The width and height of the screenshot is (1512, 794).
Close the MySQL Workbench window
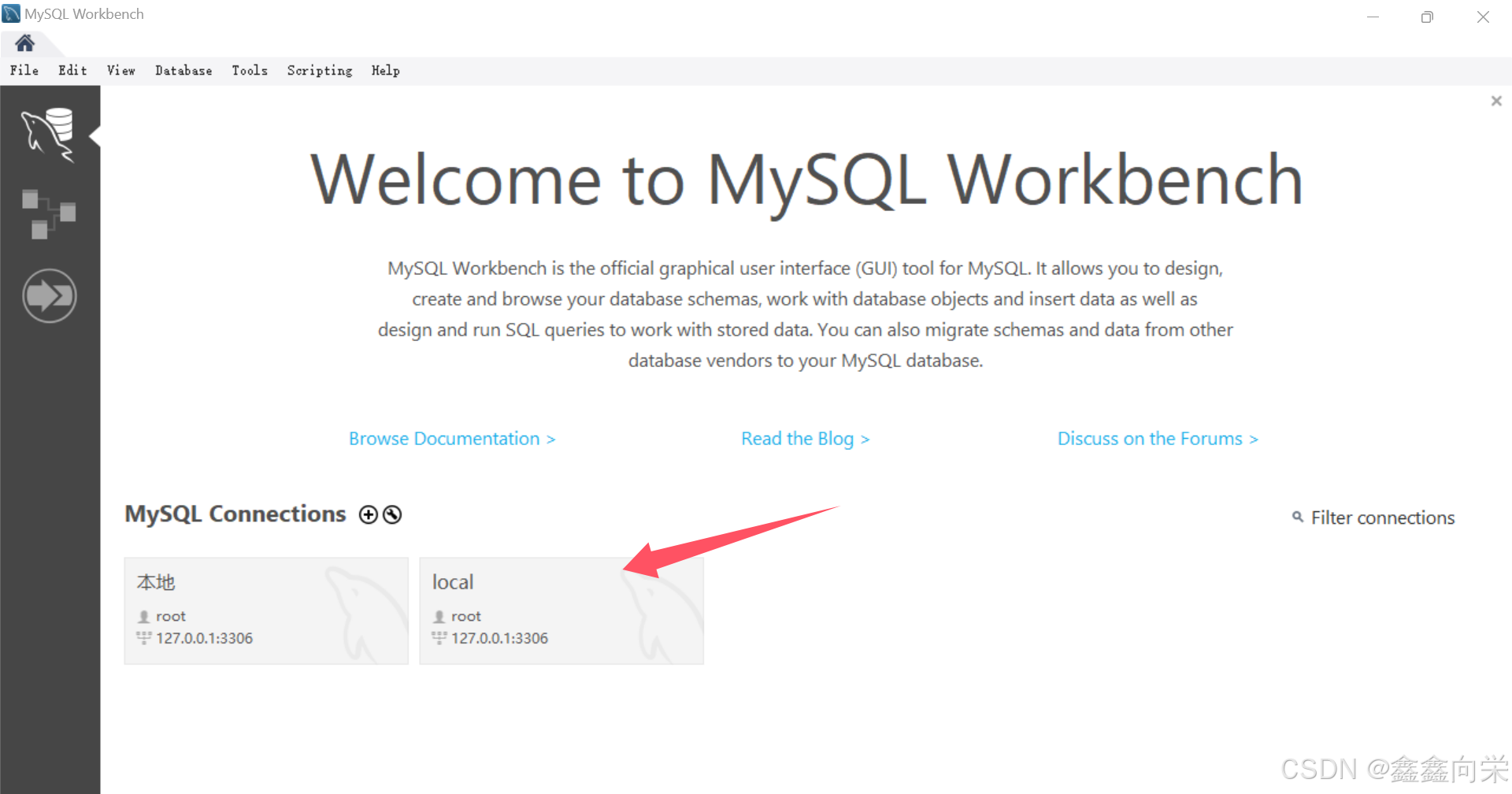[x=1483, y=17]
